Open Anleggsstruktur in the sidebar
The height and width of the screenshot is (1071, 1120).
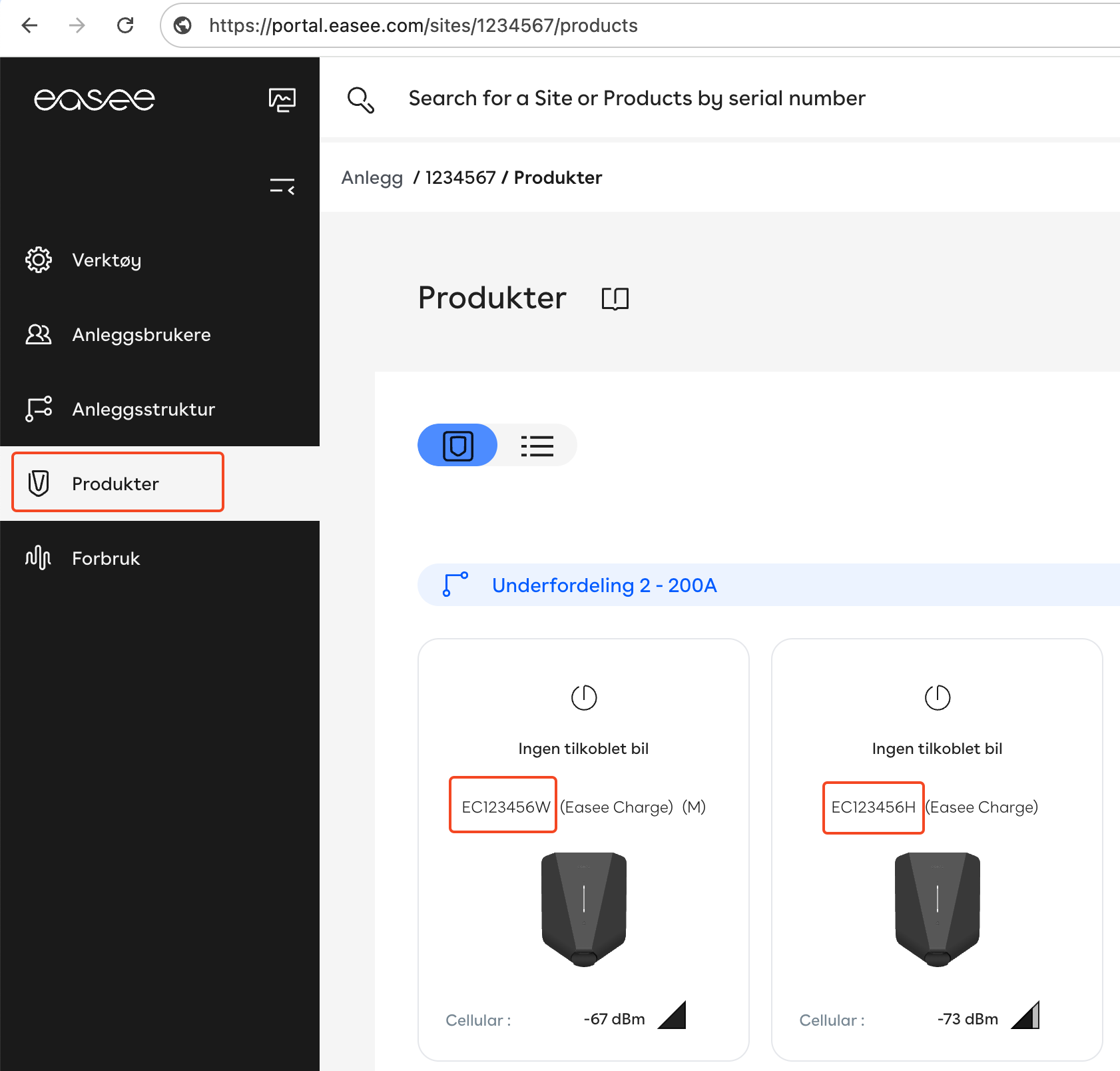click(x=160, y=409)
